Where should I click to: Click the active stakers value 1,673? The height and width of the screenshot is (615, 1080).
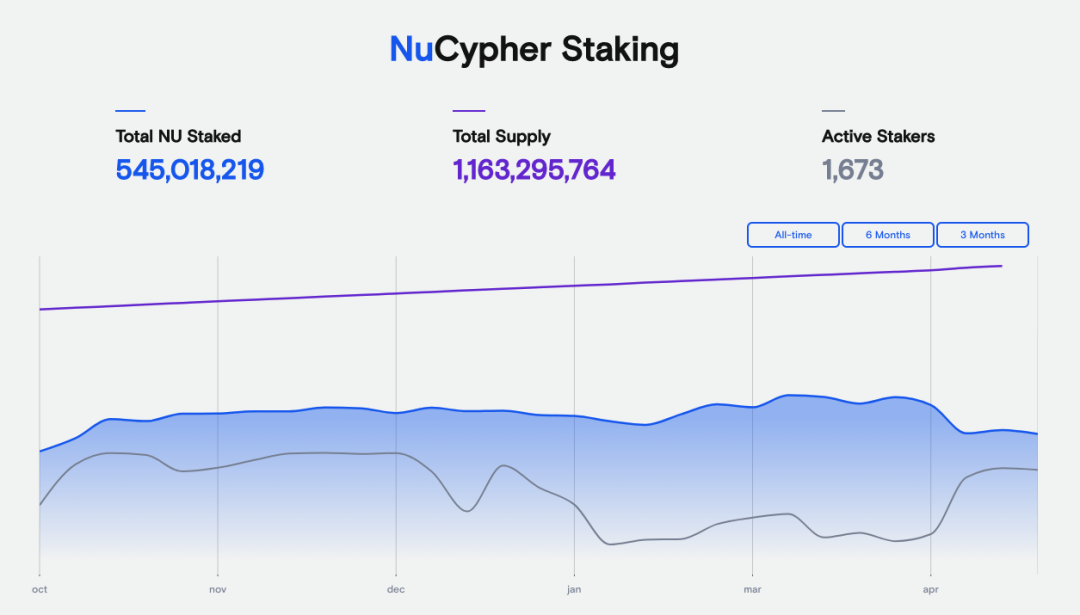click(853, 170)
